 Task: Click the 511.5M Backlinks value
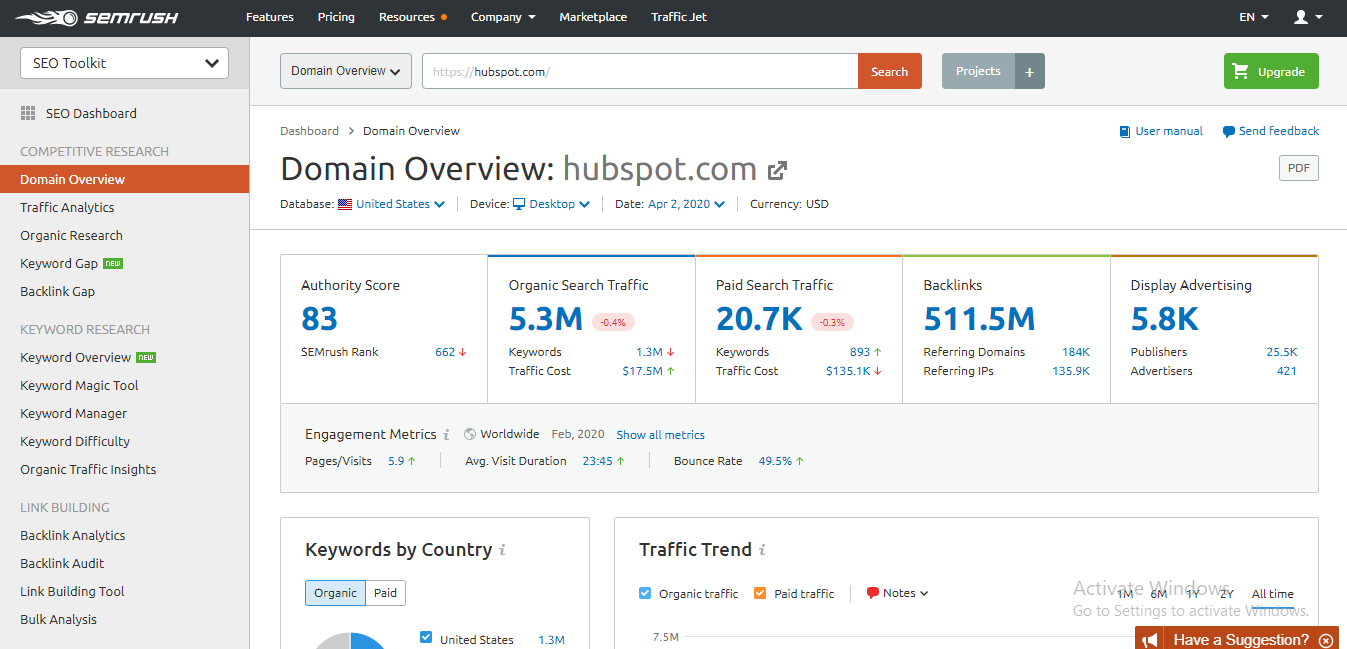(x=979, y=319)
